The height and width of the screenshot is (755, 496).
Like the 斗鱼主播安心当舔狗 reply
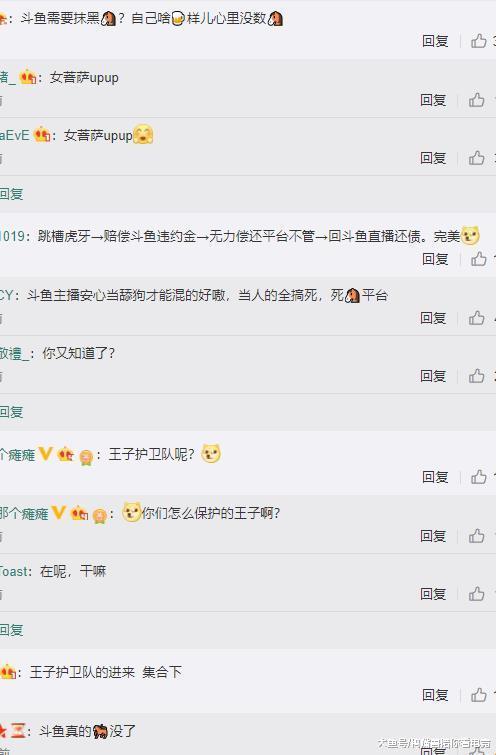click(x=476, y=318)
